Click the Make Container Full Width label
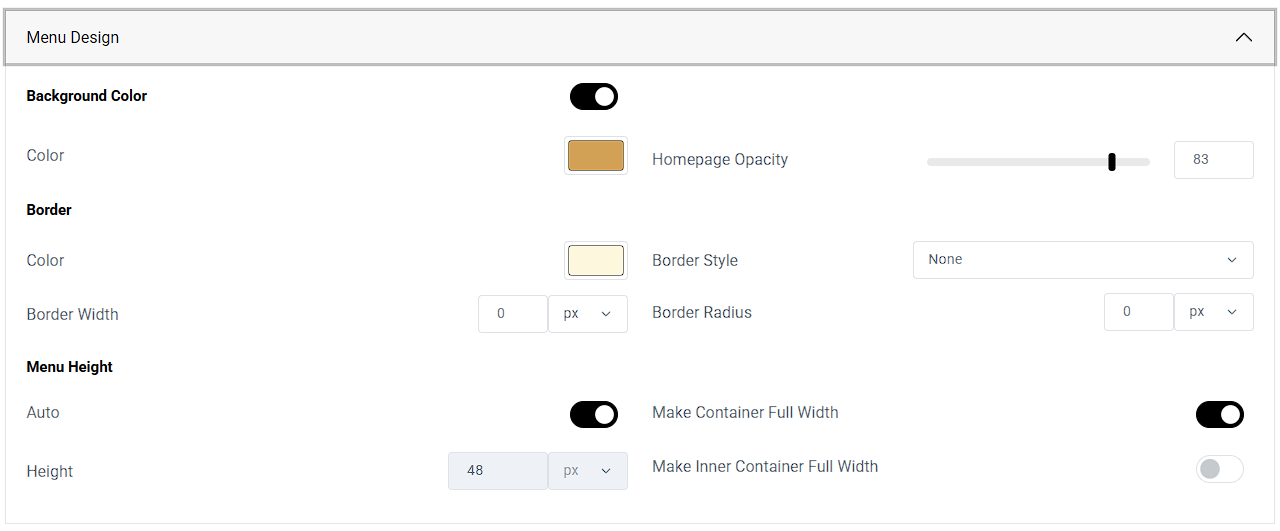 click(745, 413)
